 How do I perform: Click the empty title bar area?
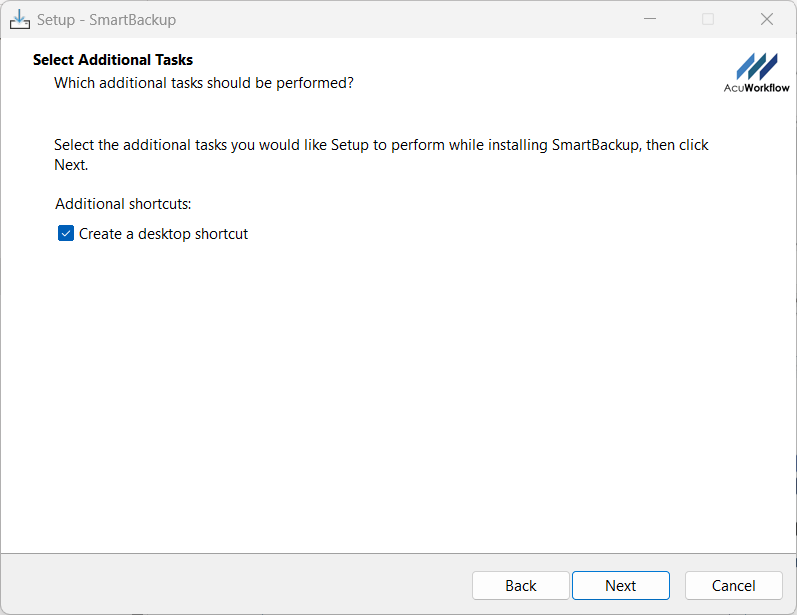400,19
